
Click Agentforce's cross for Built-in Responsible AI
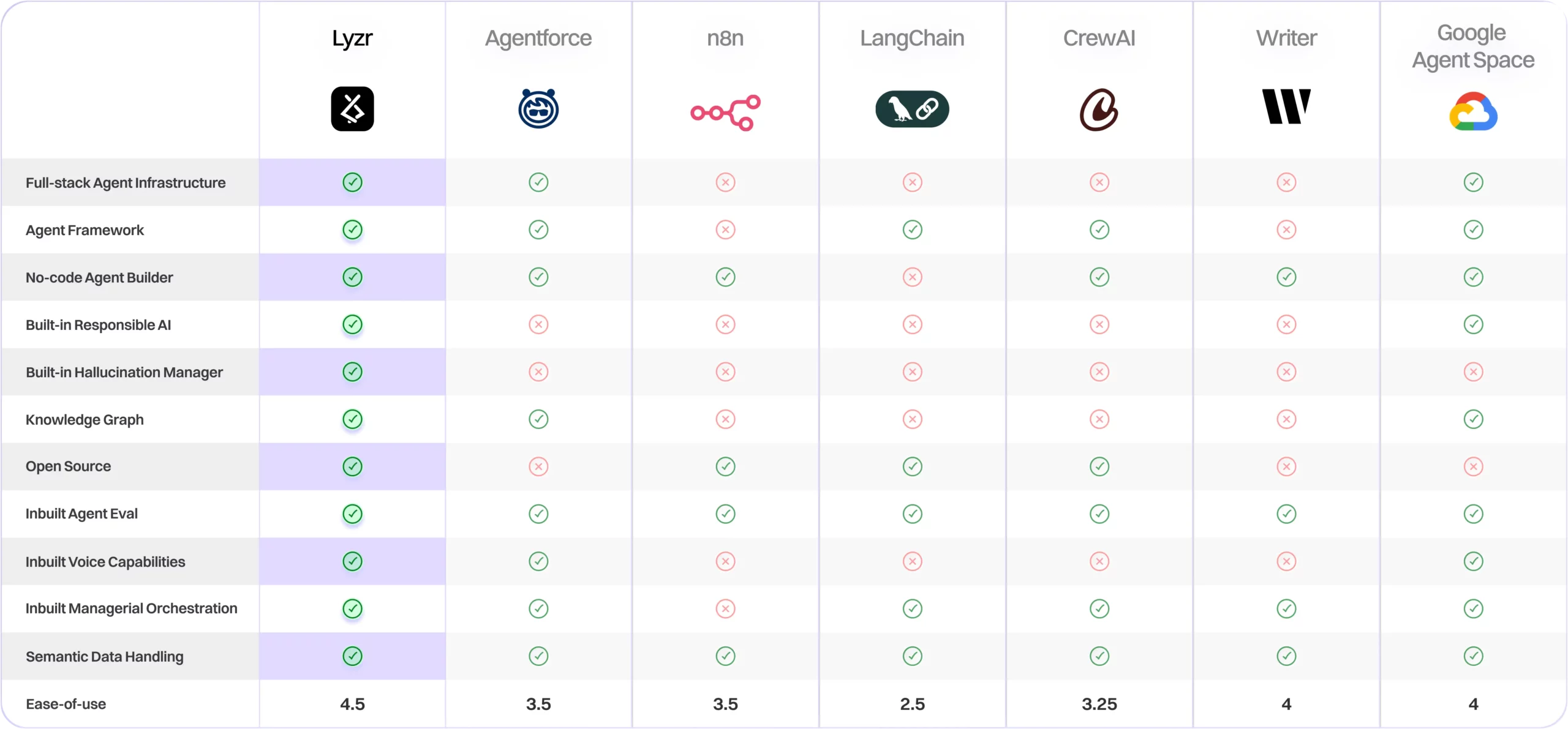pyautogui.click(x=538, y=324)
